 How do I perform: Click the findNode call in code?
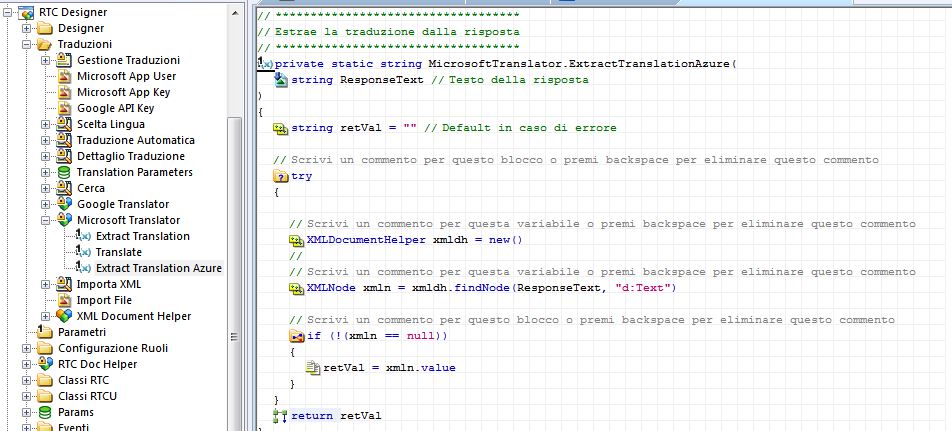click(481, 288)
